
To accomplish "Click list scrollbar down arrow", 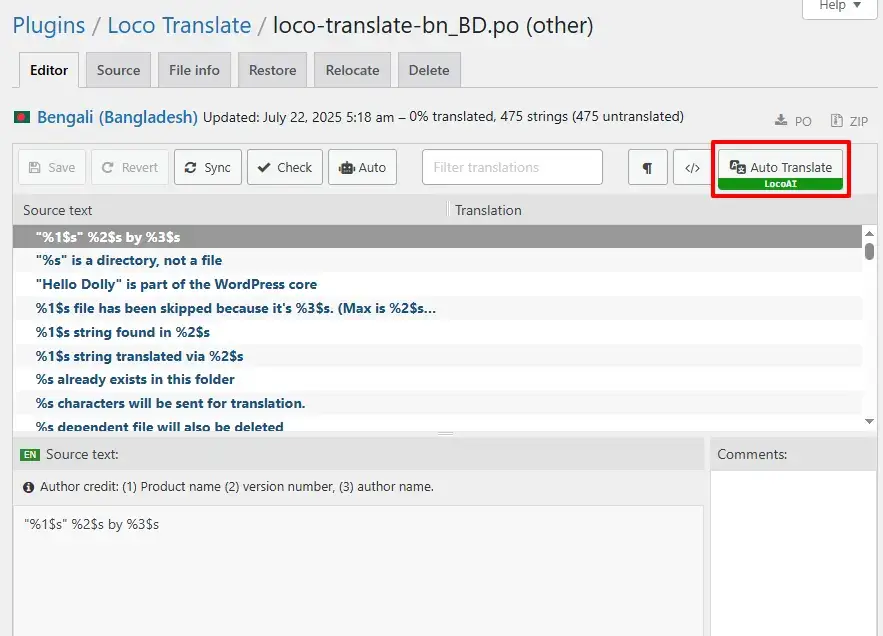I will 869,421.
